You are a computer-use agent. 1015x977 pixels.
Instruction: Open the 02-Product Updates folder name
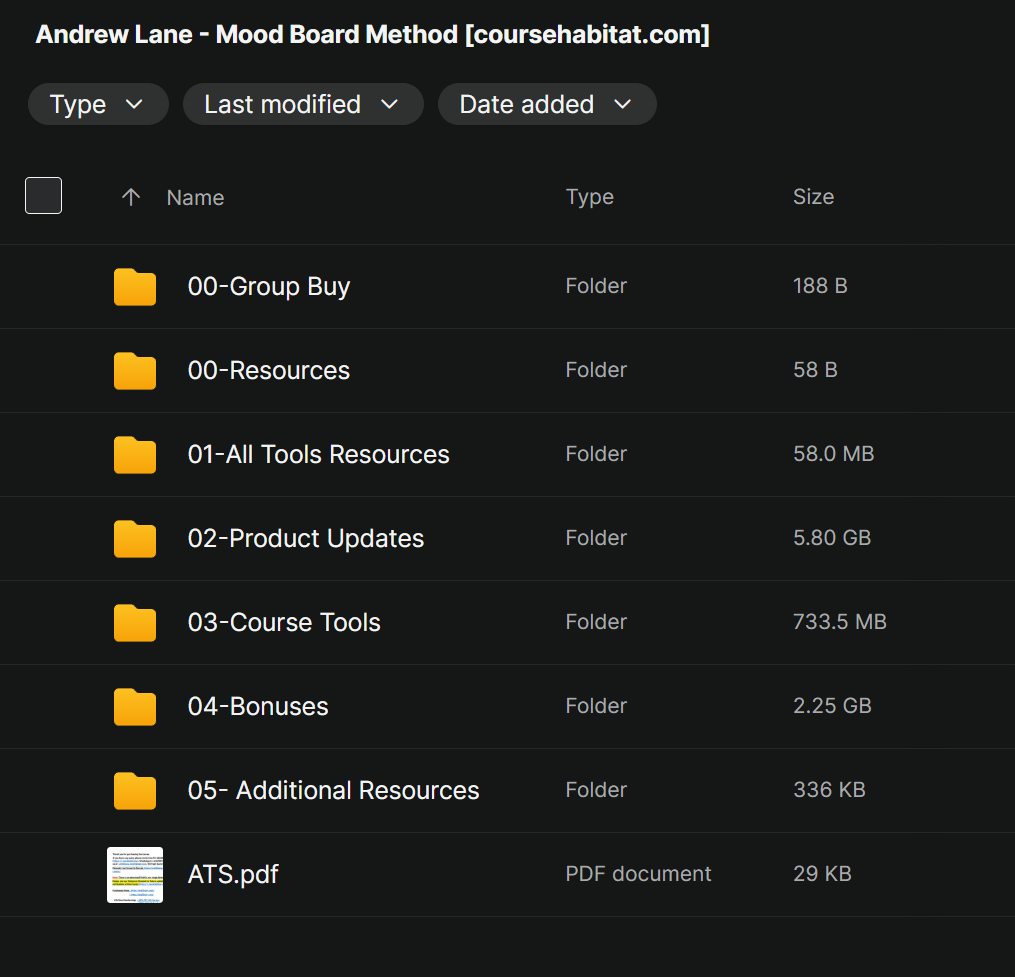tap(305, 539)
